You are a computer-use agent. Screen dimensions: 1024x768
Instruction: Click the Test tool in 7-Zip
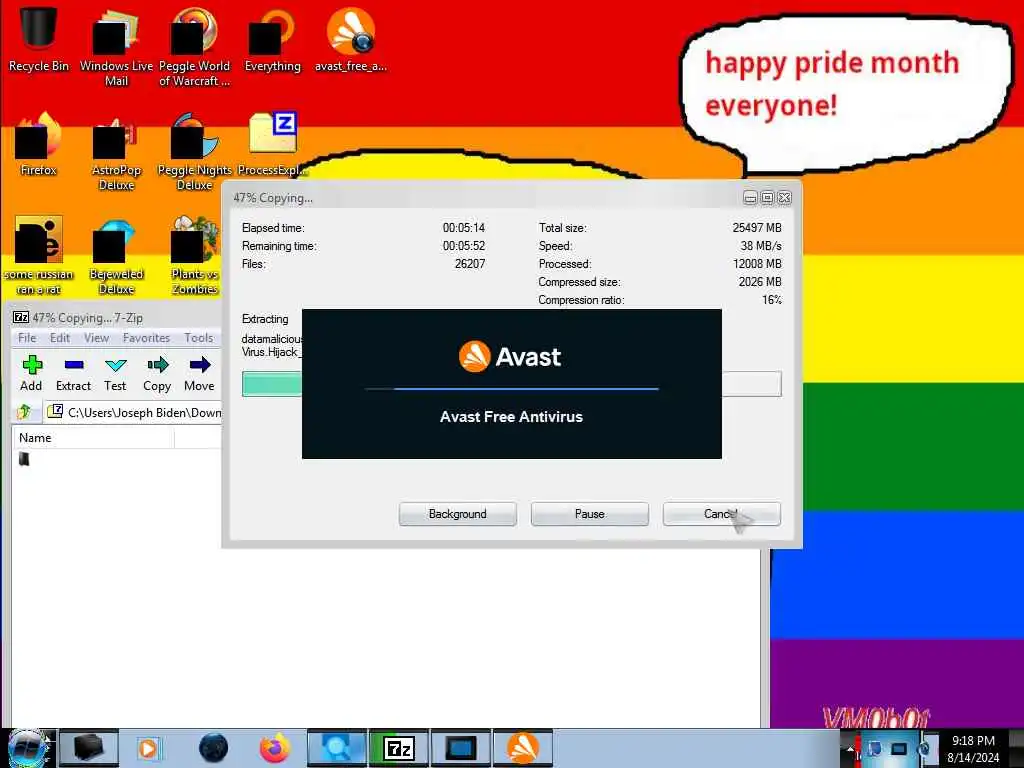115,374
